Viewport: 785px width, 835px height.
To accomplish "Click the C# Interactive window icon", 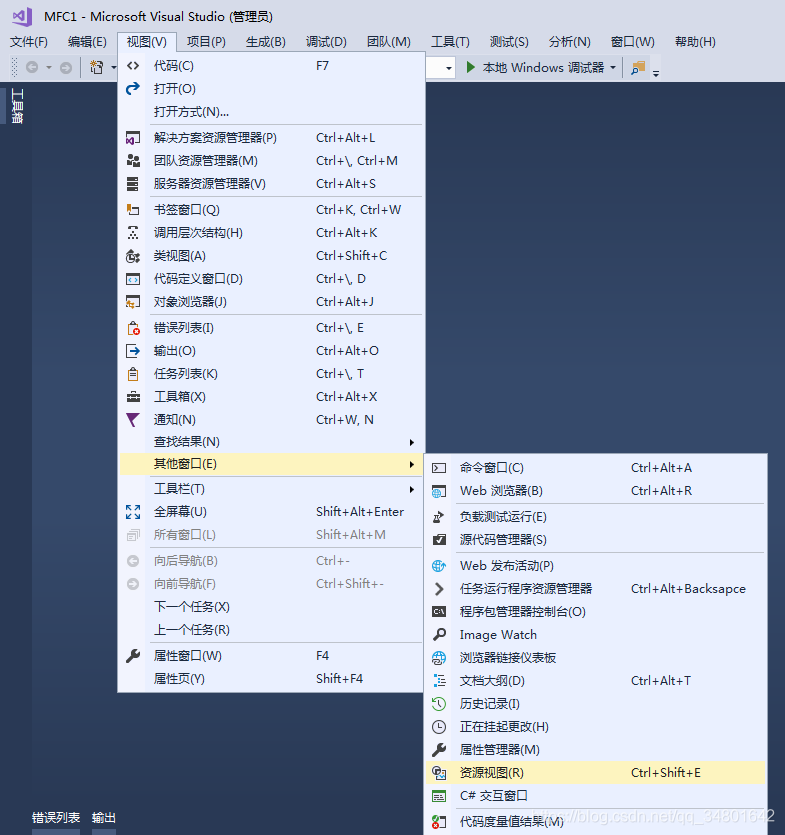I will coord(439,796).
